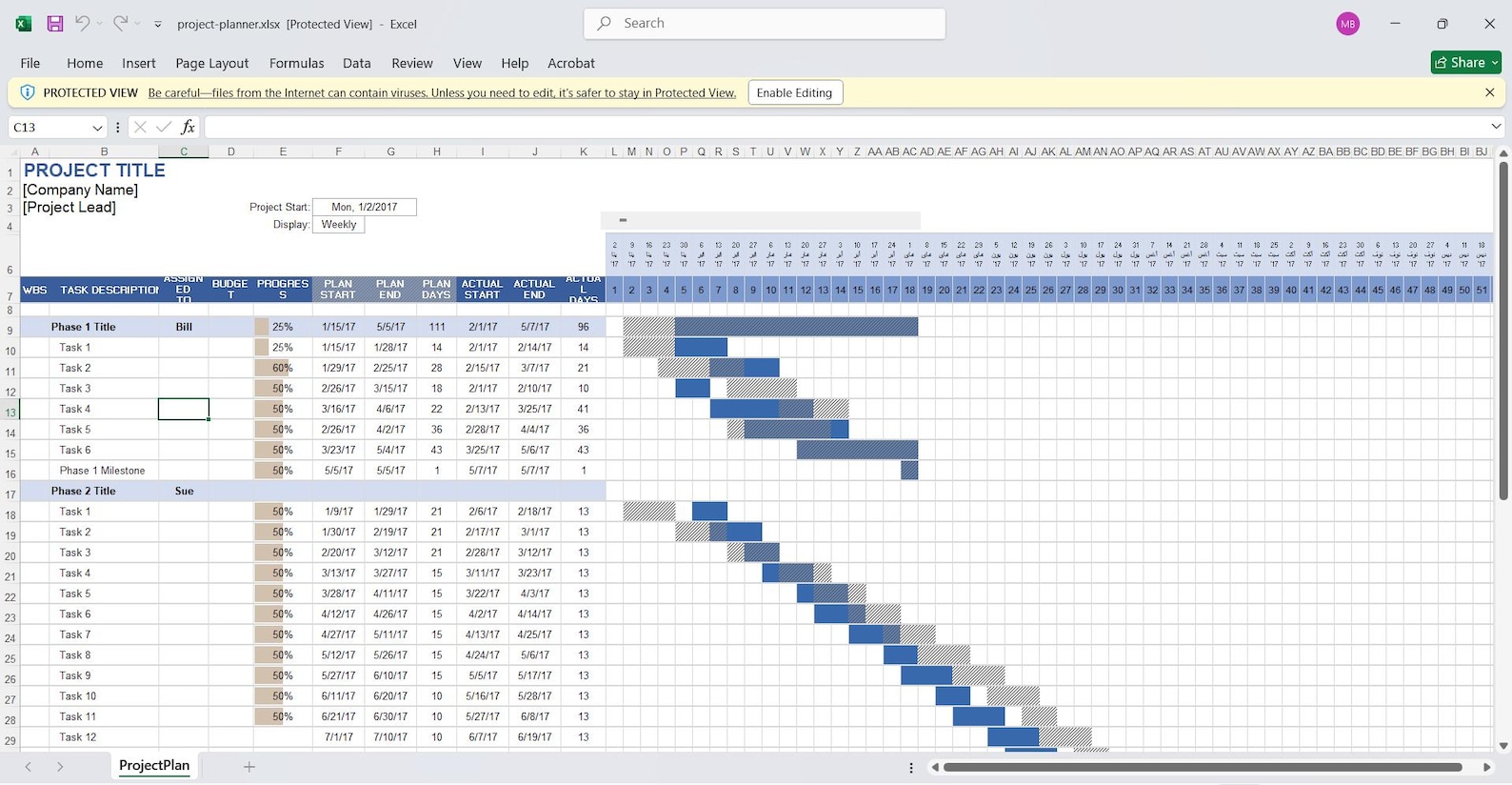The width and height of the screenshot is (1512, 785).
Task: Click the Redo arrow icon
Action: pos(120,24)
